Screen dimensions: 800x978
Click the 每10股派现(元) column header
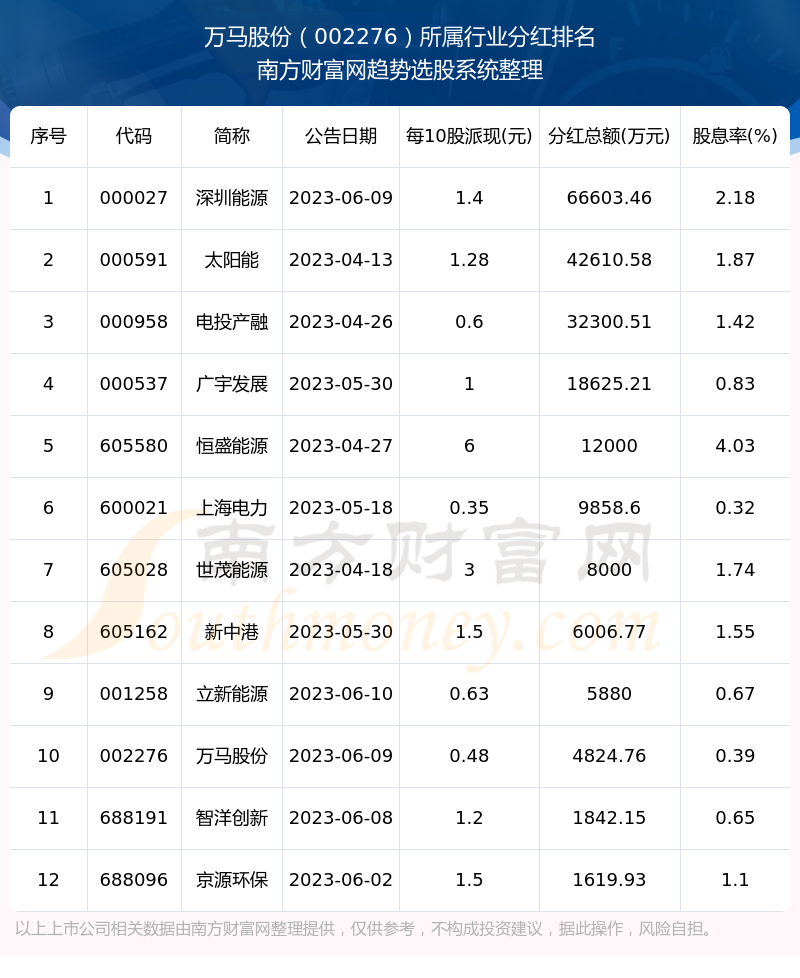(x=469, y=136)
